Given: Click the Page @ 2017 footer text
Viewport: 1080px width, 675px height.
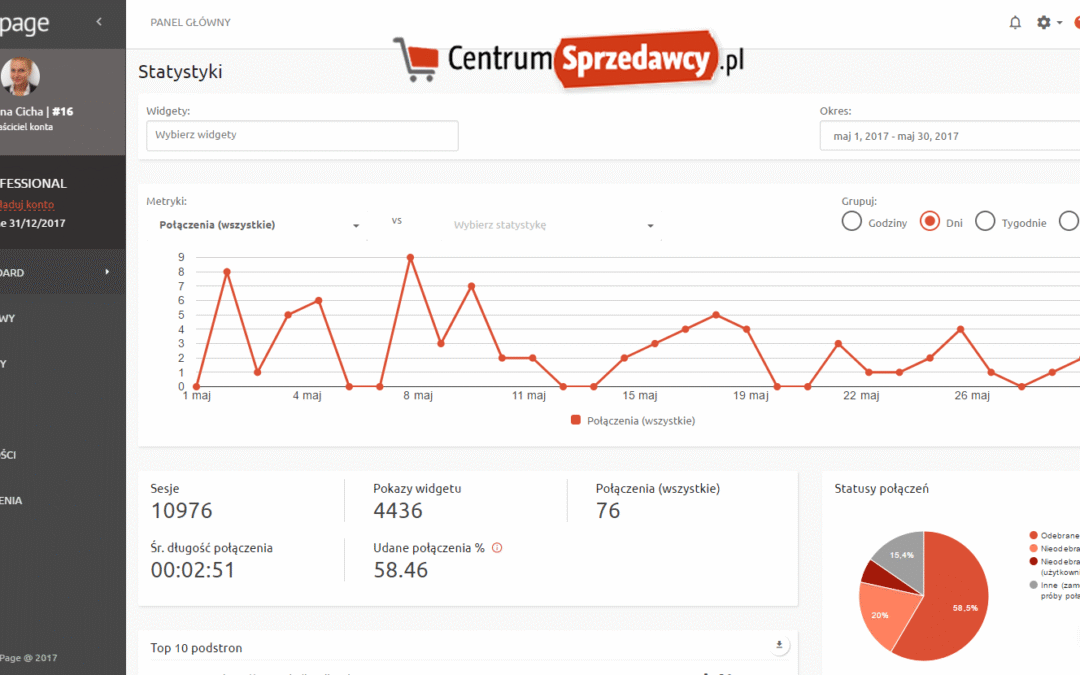Looking at the screenshot, I should [28, 658].
